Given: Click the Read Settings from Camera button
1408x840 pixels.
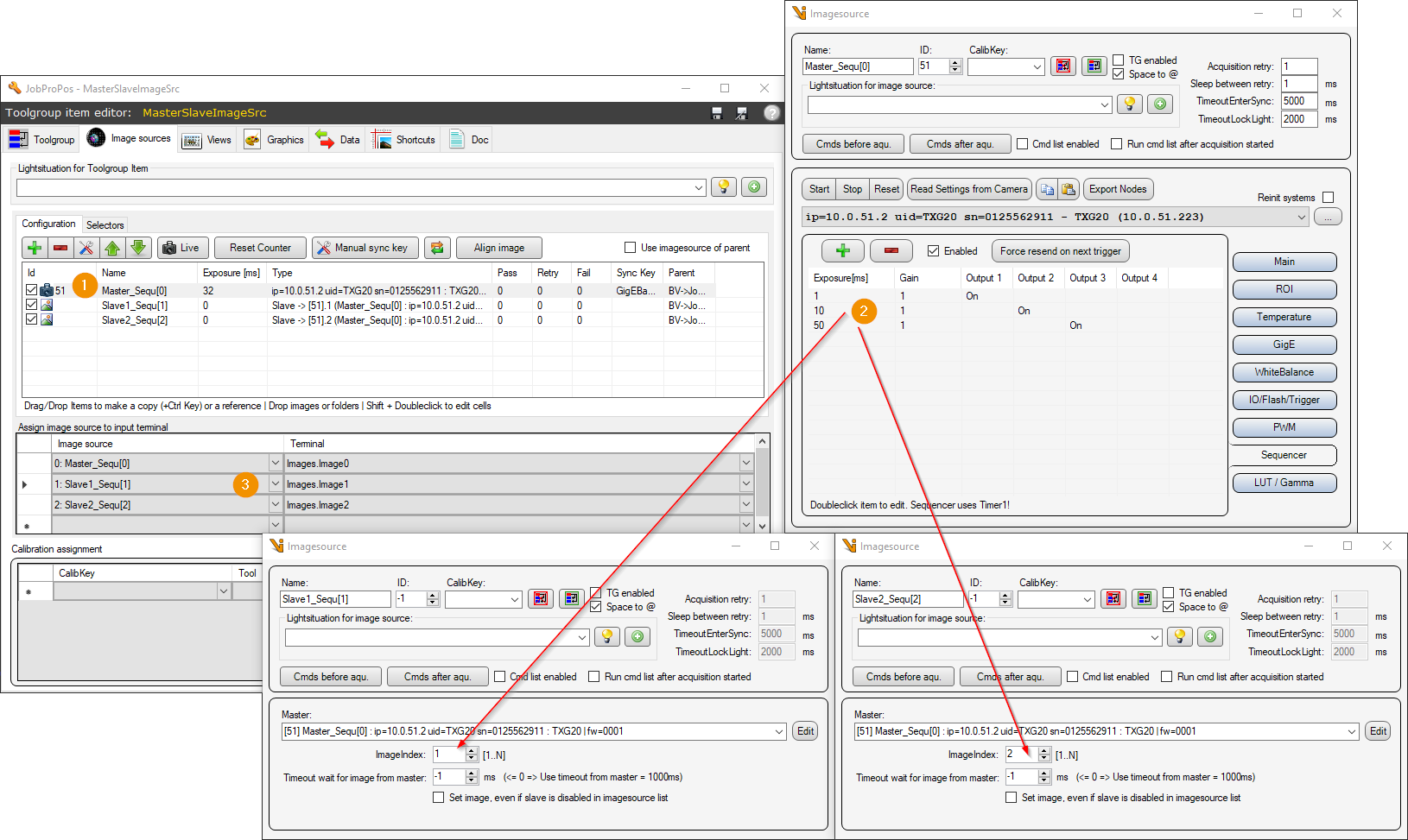Looking at the screenshot, I should coord(969,189).
